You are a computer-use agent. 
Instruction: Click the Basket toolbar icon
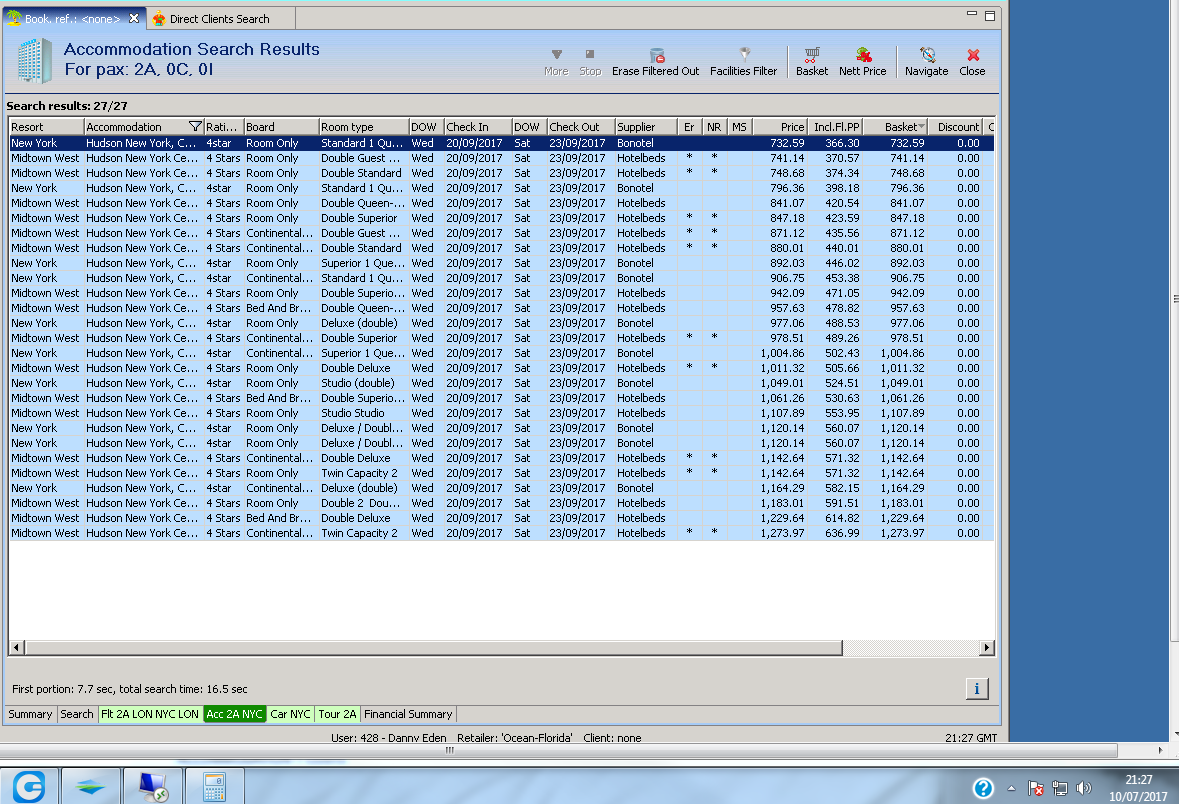click(811, 61)
